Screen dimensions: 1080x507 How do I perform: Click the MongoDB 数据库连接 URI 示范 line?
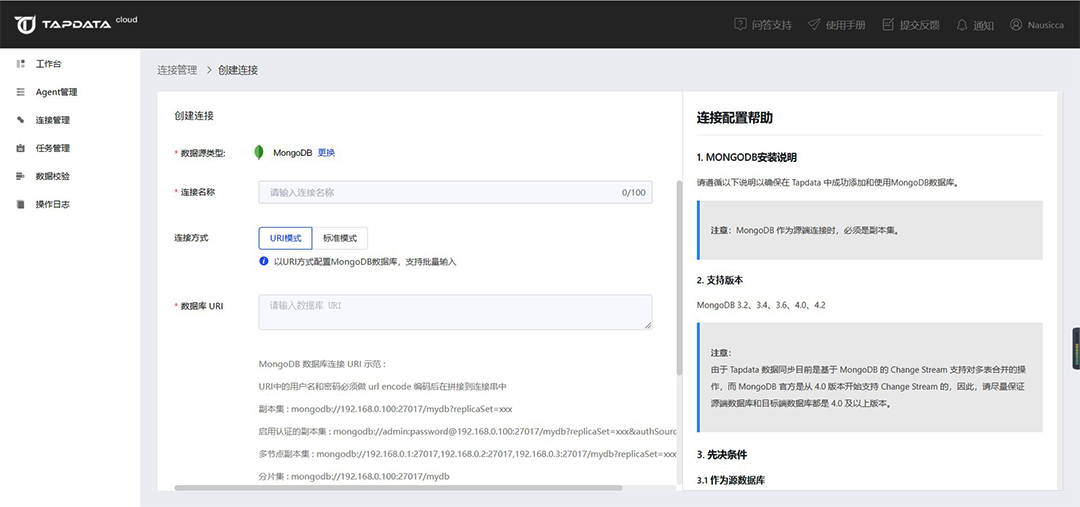[x=323, y=364]
